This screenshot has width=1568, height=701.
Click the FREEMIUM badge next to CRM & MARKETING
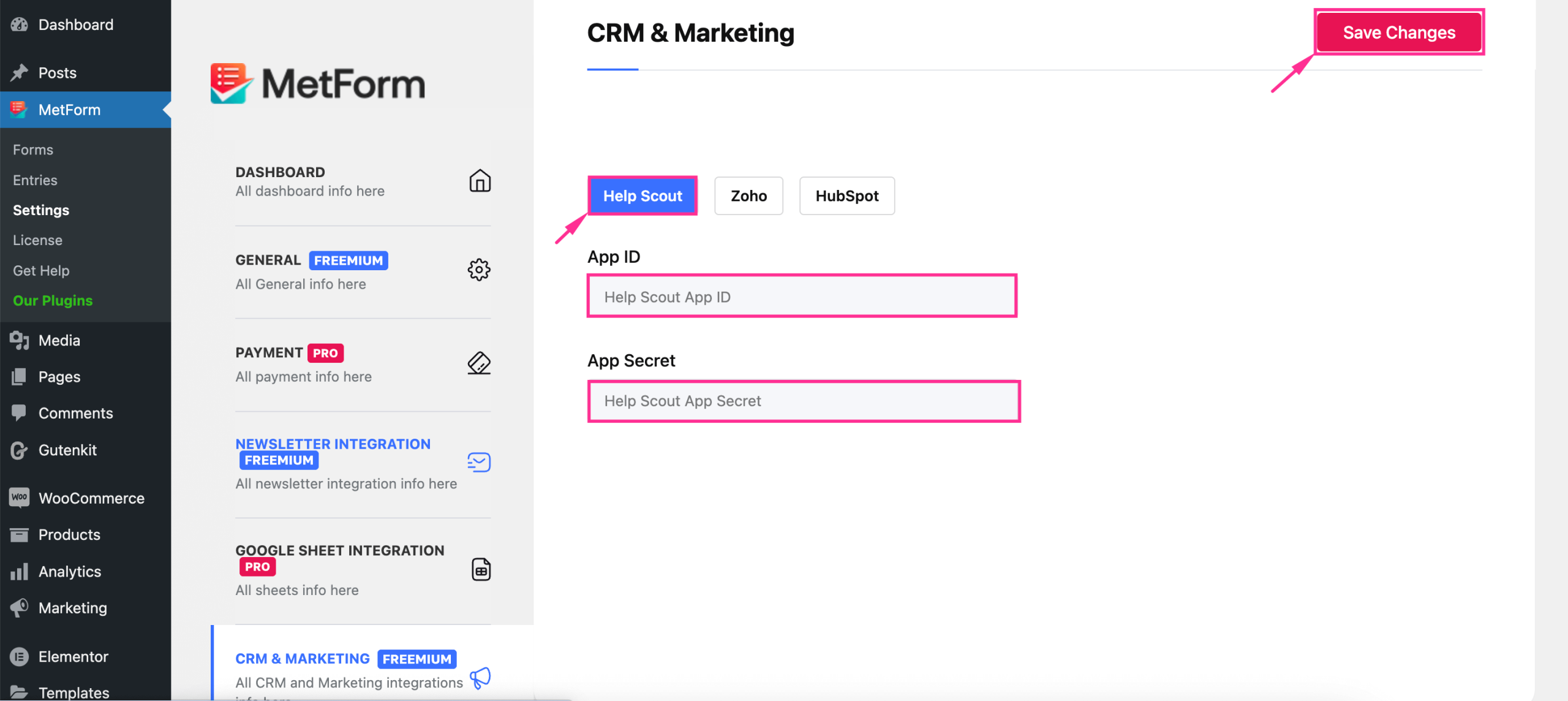[417, 659]
